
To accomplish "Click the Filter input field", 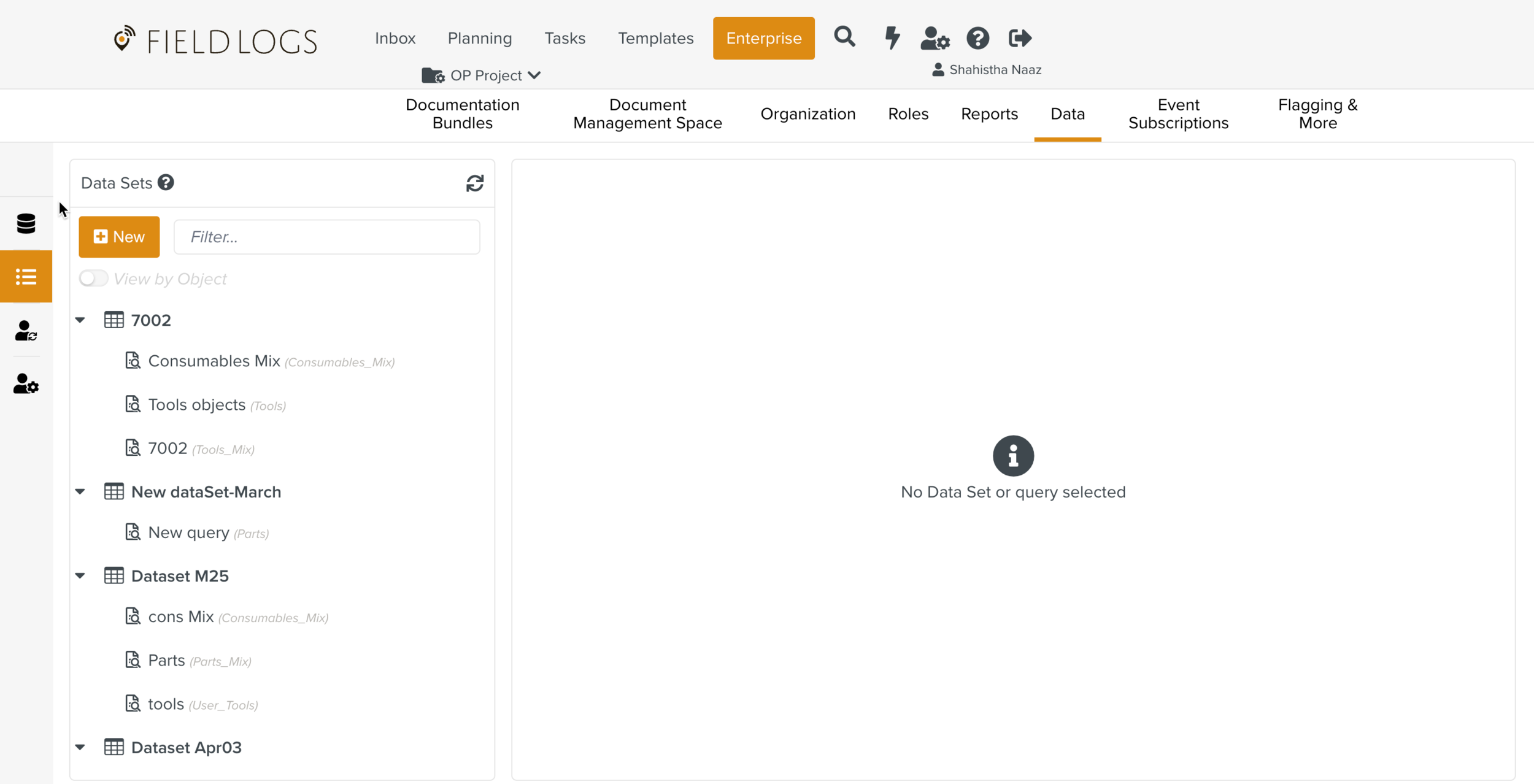I will 326,237.
